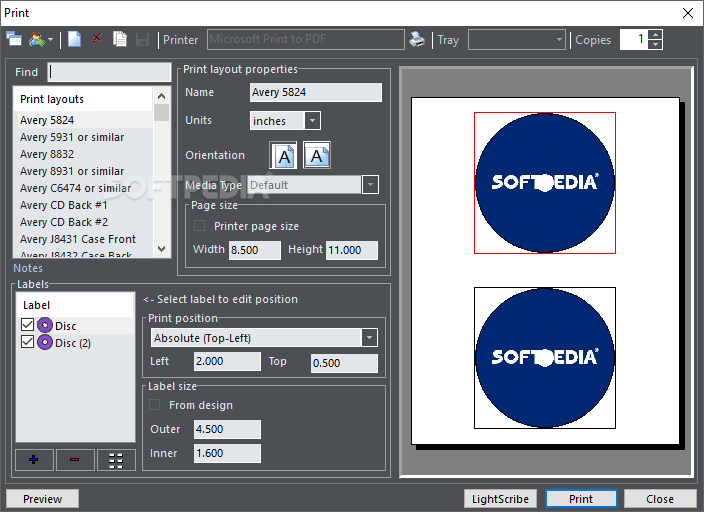This screenshot has width=704, height=512.
Task: Enable the Printer page size checkbox
Action: 199,225
